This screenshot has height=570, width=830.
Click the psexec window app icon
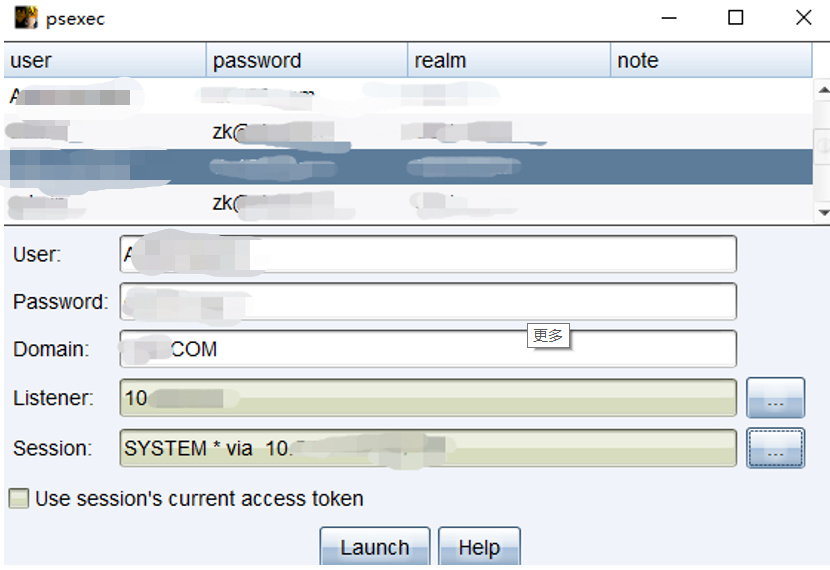26,18
